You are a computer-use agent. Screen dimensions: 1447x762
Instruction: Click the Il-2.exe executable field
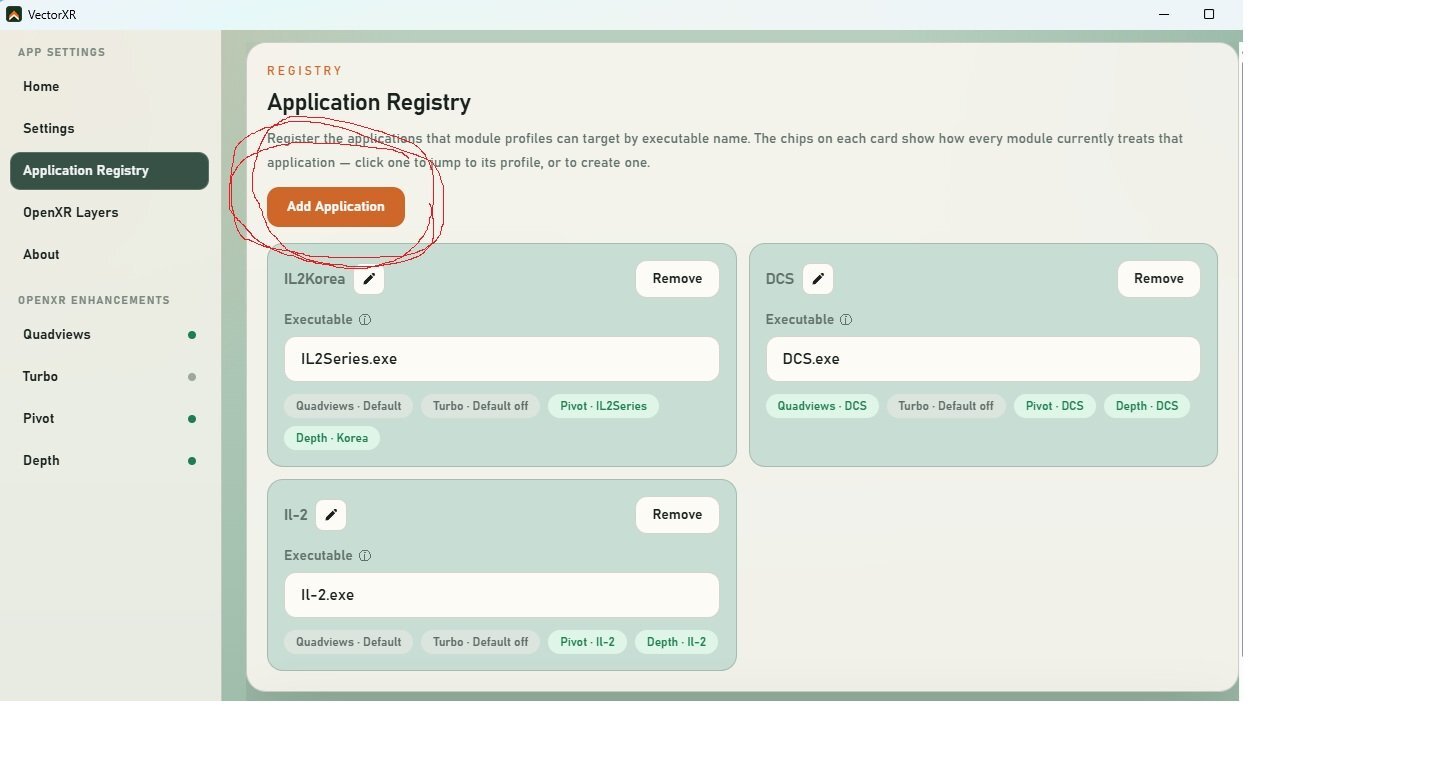click(501, 595)
